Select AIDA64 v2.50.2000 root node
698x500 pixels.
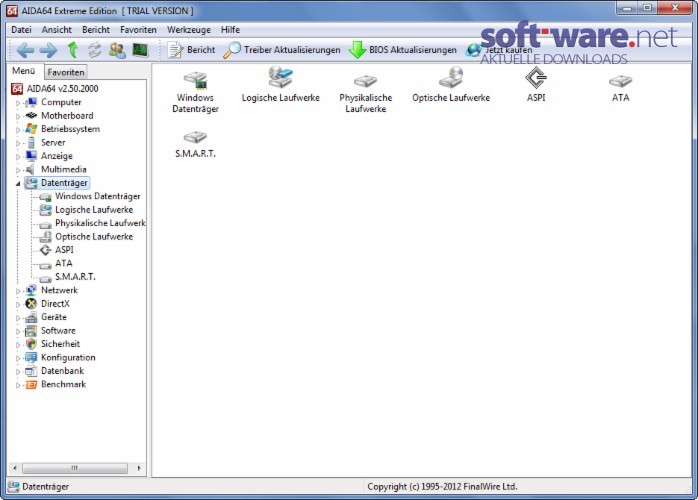pos(62,89)
